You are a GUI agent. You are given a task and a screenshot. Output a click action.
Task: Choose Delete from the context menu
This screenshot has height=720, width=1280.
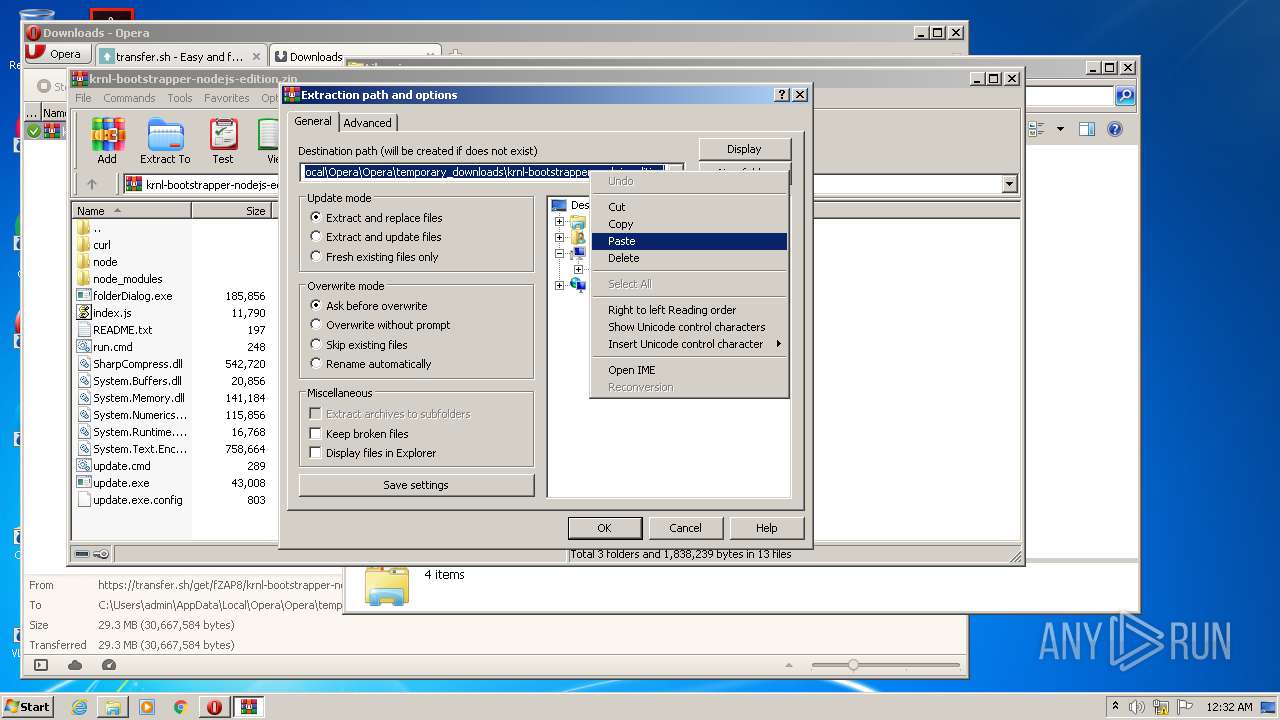tap(689, 258)
